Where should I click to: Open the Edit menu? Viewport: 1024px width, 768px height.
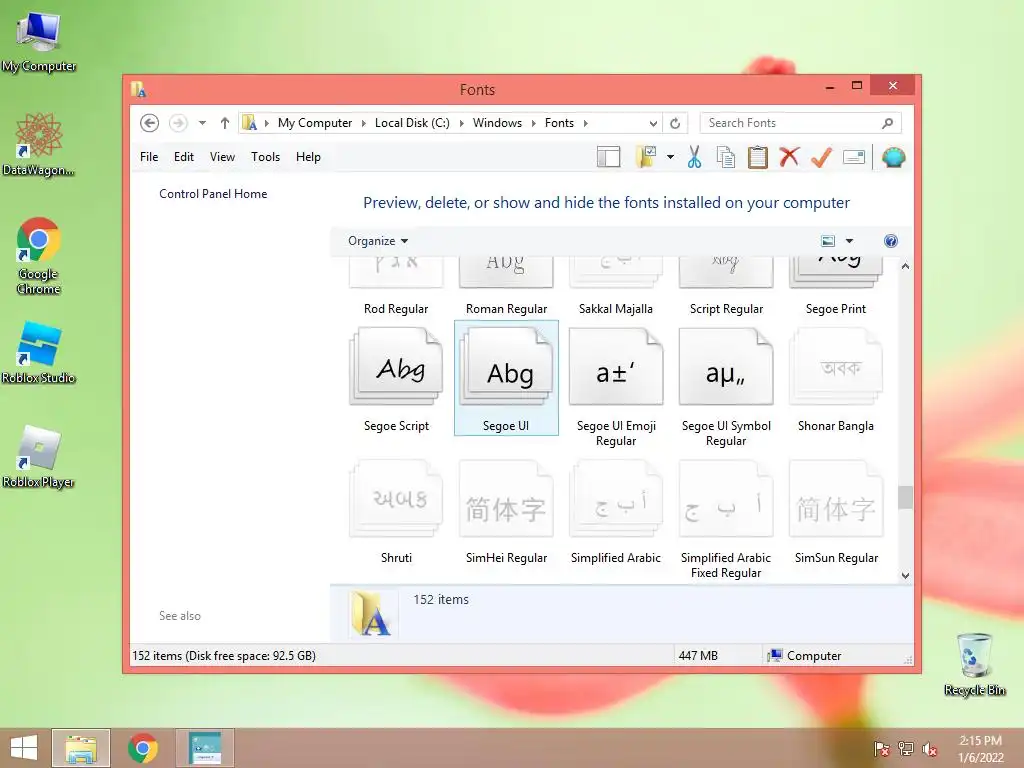click(x=184, y=157)
